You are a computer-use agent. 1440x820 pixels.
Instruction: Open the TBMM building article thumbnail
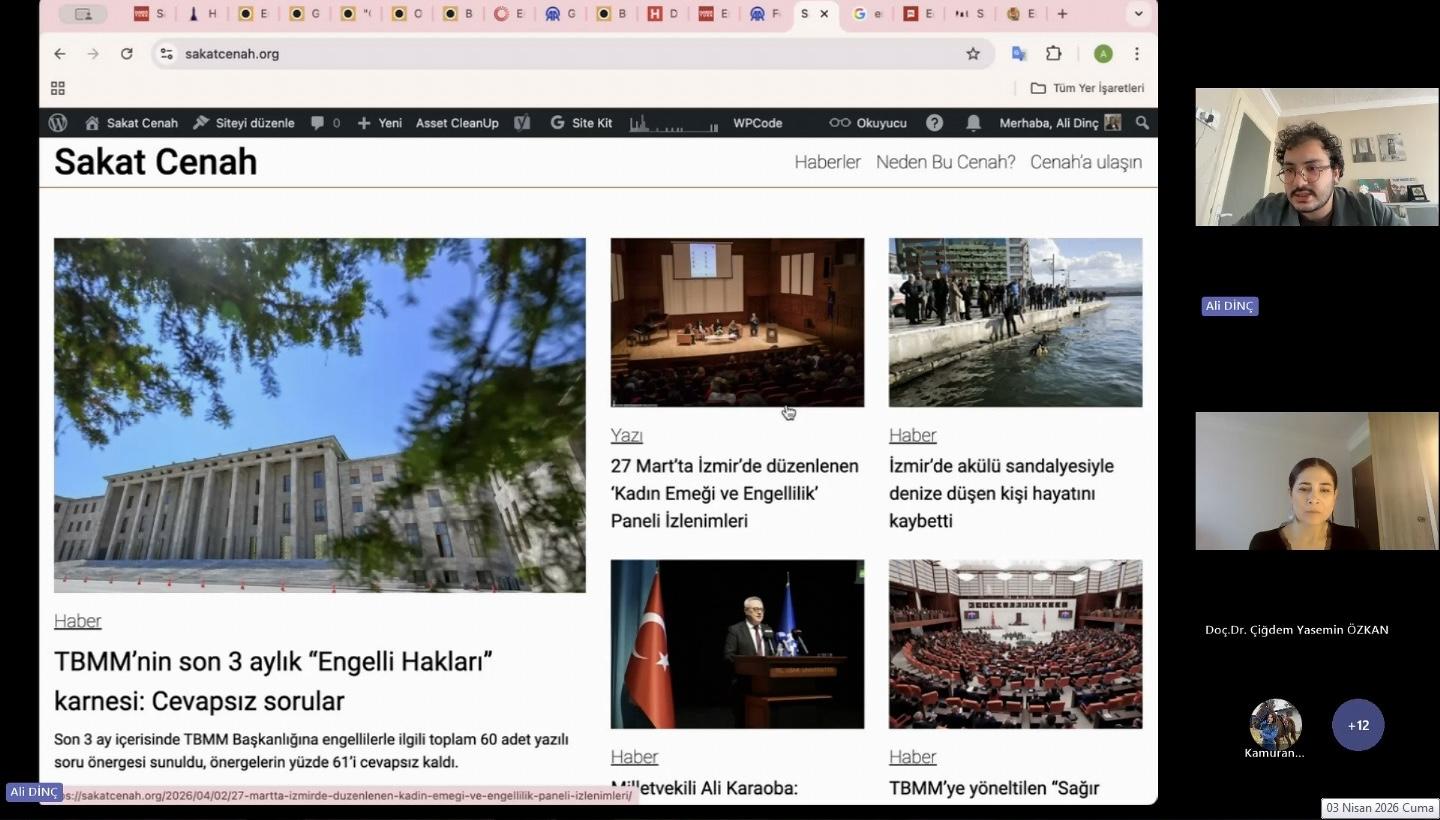point(319,415)
